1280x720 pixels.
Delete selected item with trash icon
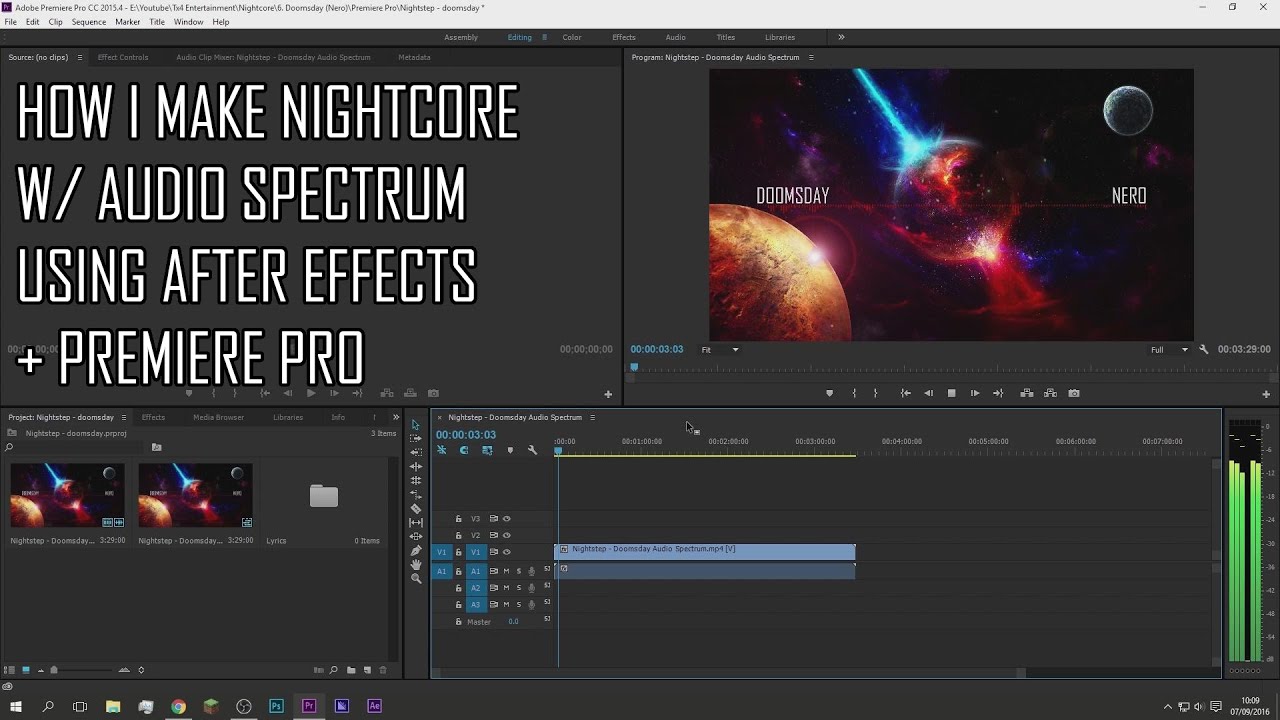[382, 670]
